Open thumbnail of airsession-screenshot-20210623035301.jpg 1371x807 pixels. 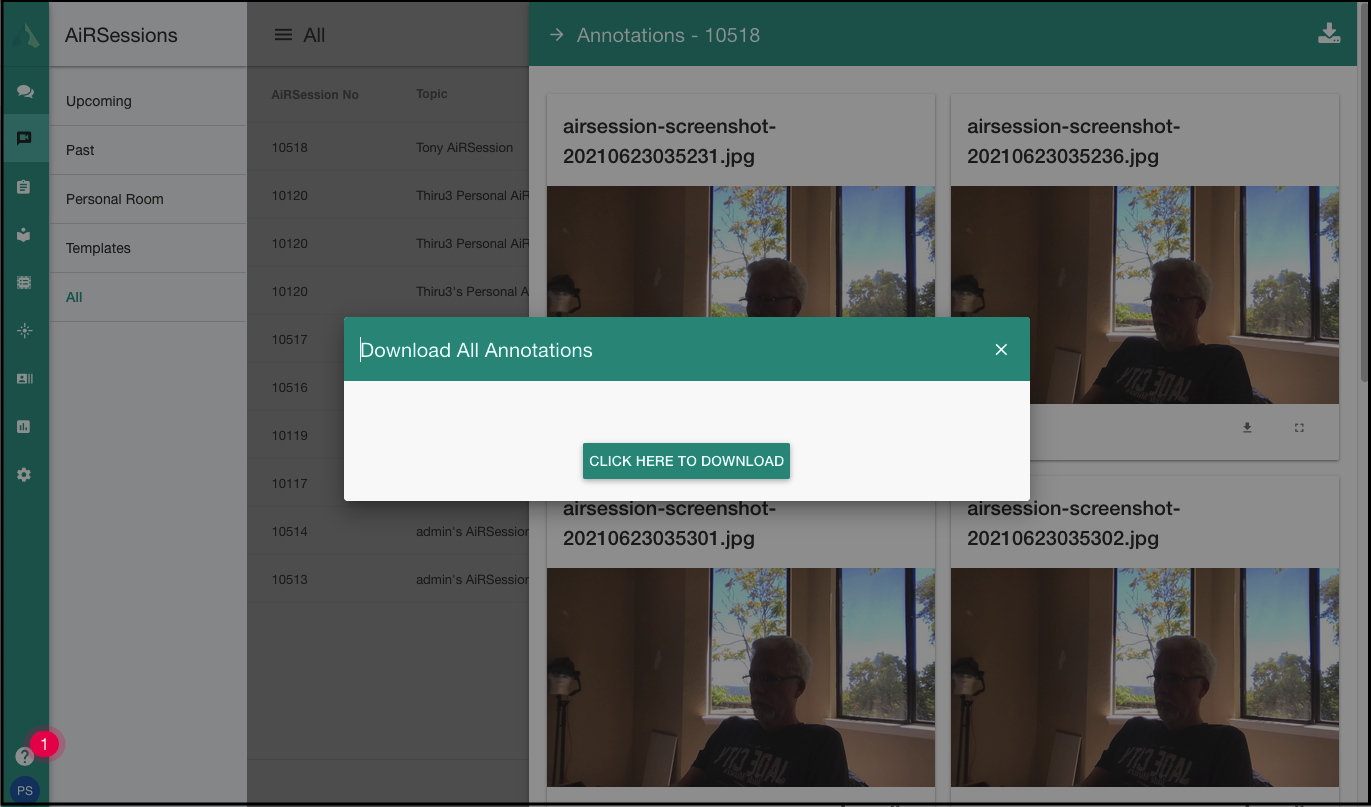[741, 677]
